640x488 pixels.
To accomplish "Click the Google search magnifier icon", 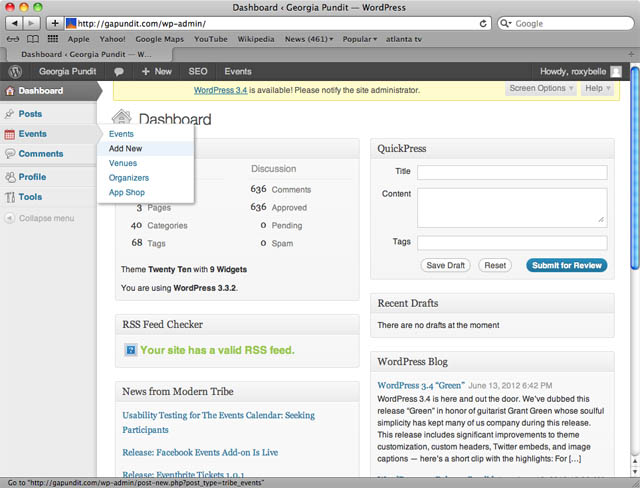I will (505, 23).
